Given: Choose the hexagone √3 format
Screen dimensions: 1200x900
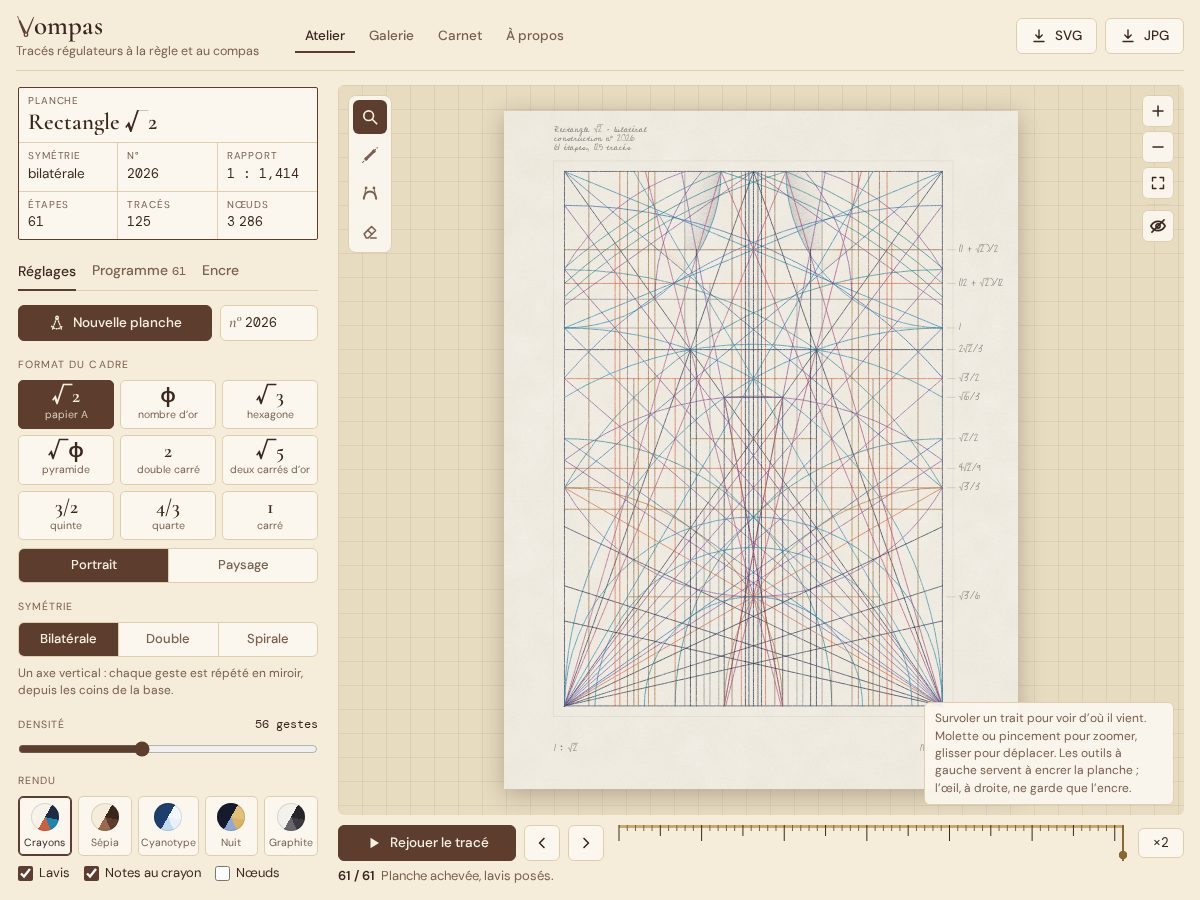Looking at the screenshot, I should click(270, 405).
